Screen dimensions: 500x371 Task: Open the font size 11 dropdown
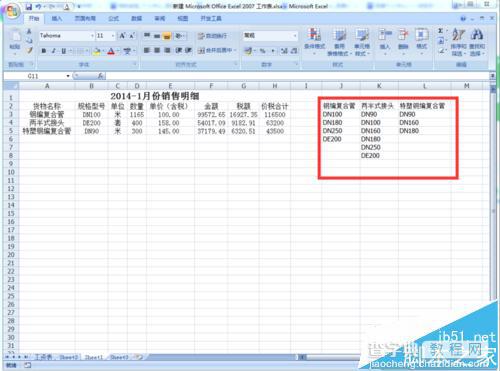tap(113, 36)
